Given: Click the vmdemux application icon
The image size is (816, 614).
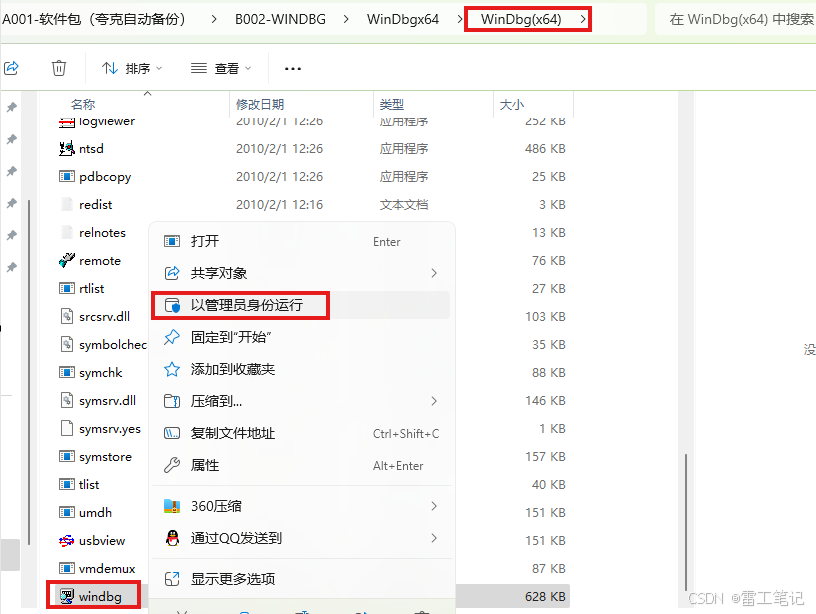Looking at the screenshot, I should [x=67, y=568].
